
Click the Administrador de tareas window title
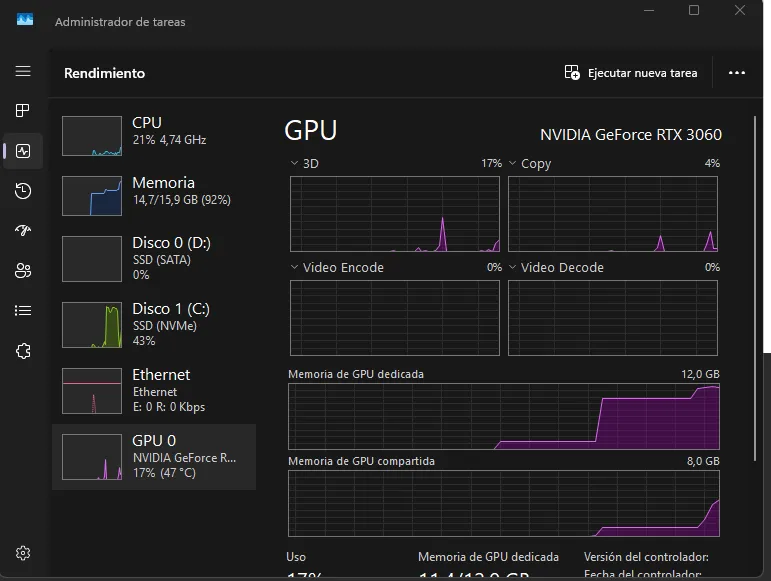click(x=120, y=22)
